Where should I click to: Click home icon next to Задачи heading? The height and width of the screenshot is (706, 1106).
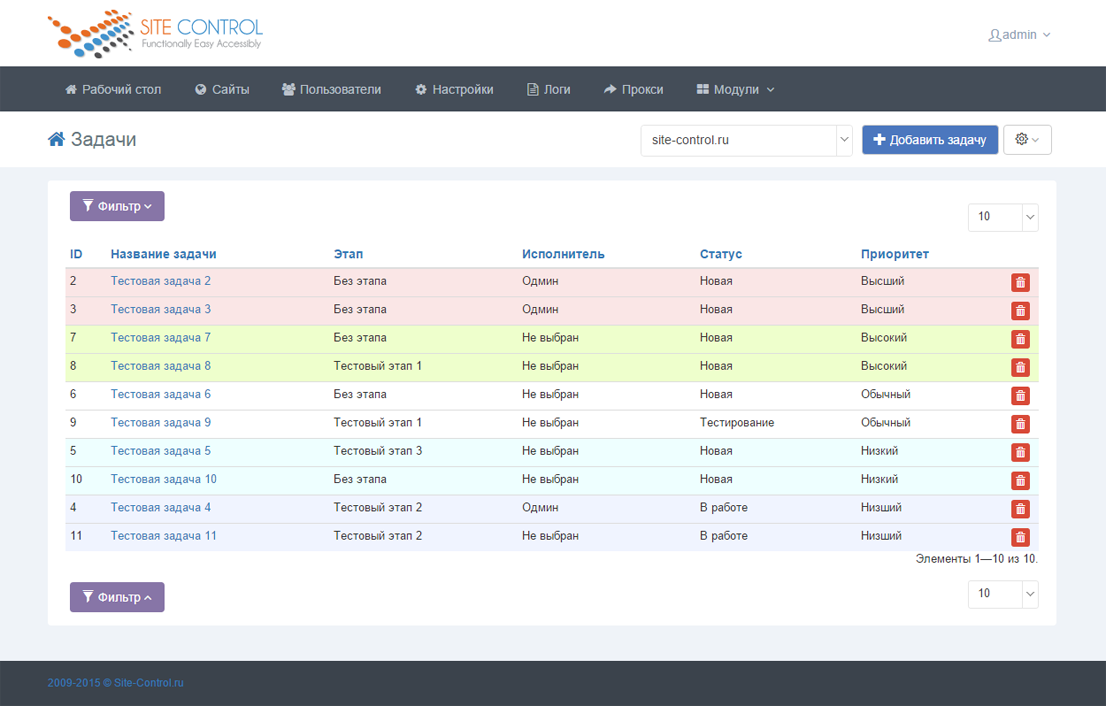coord(57,140)
